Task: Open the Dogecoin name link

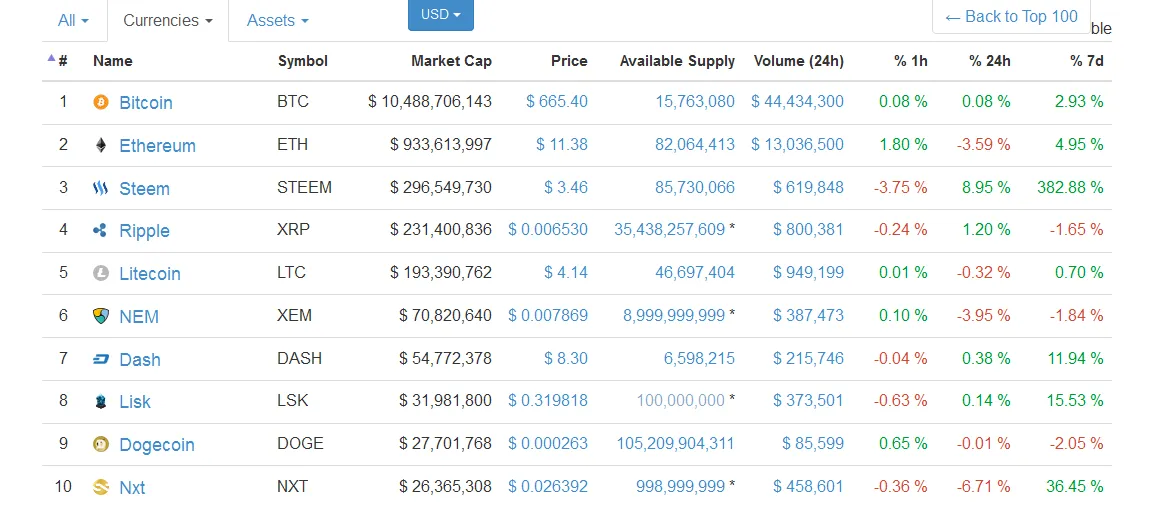Action: [157, 444]
